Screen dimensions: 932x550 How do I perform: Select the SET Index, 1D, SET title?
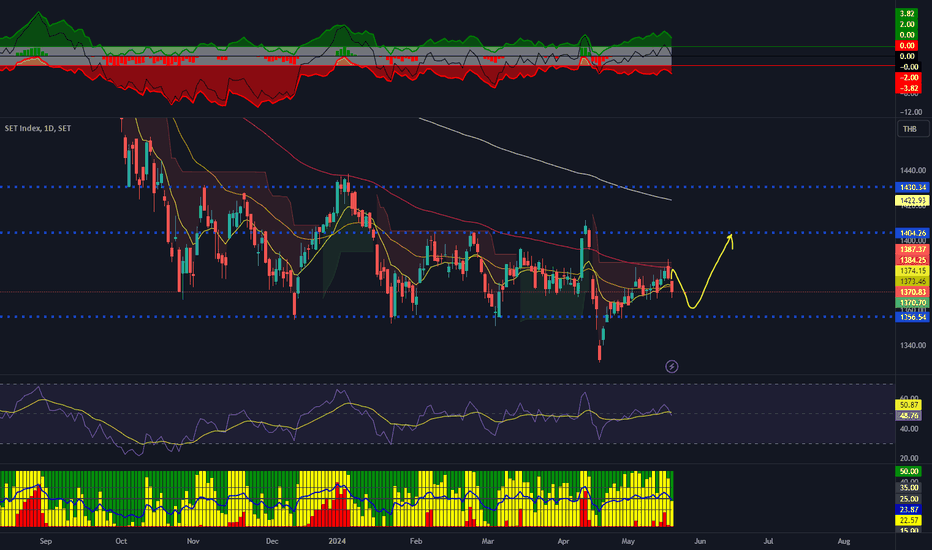(x=37, y=128)
